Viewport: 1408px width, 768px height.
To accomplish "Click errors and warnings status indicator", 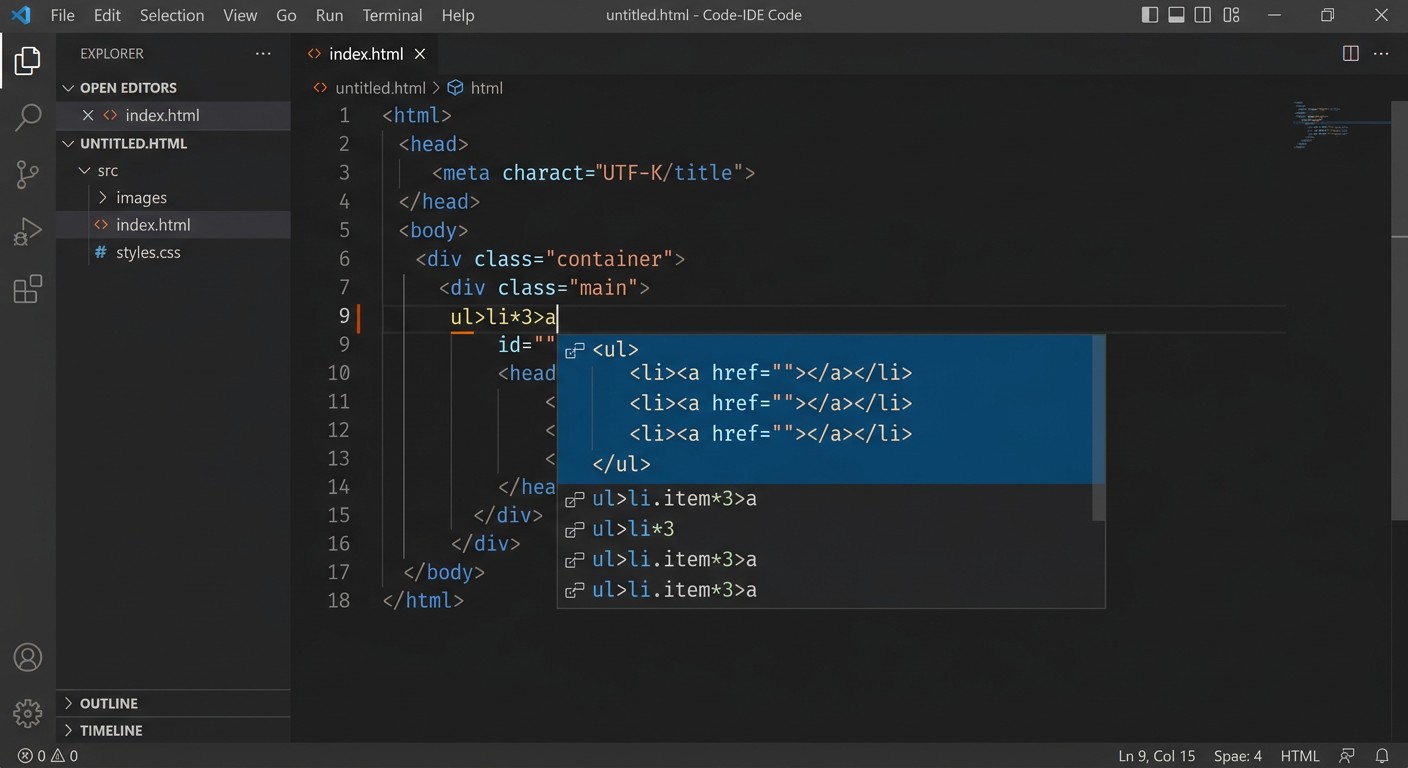I will point(48,756).
